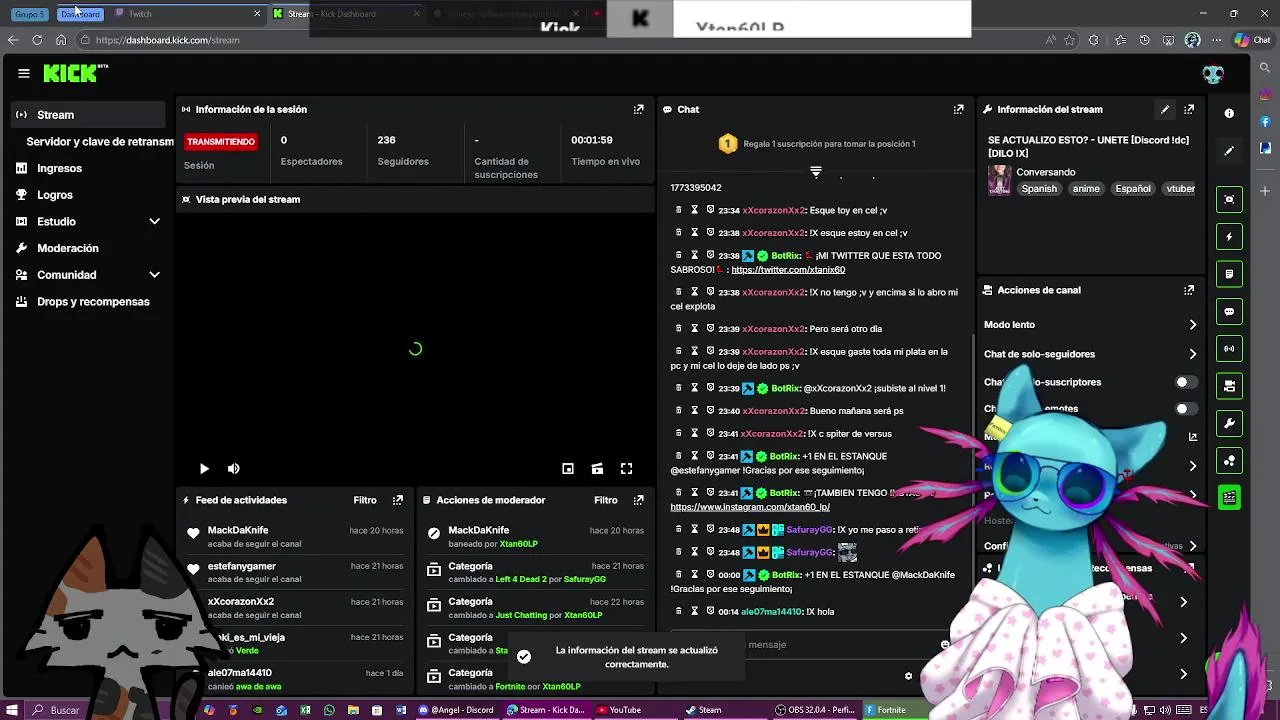Select Stream in the sidebar
Image resolution: width=1280 pixels, height=720 pixels.
pyautogui.click(x=89, y=115)
